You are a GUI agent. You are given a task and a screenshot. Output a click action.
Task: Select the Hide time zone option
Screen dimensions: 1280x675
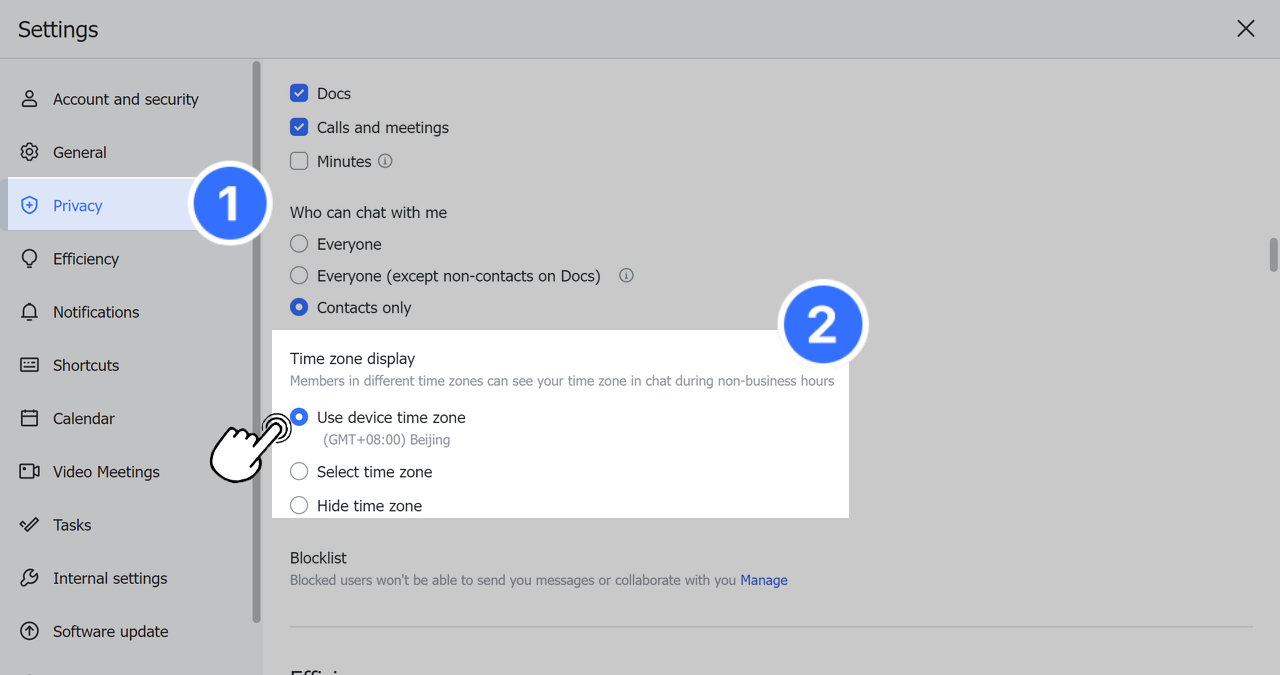pyautogui.click(x=299, y=506)
